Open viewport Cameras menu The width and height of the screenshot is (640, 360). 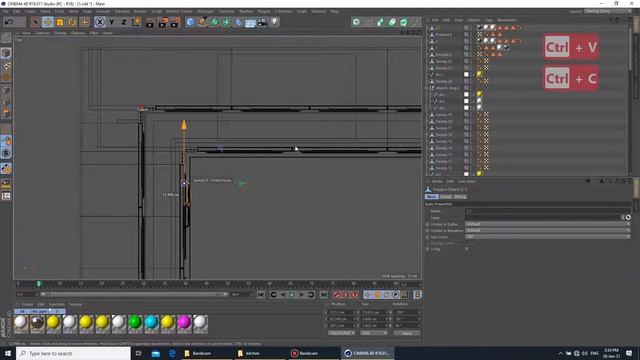coord(42,33)
